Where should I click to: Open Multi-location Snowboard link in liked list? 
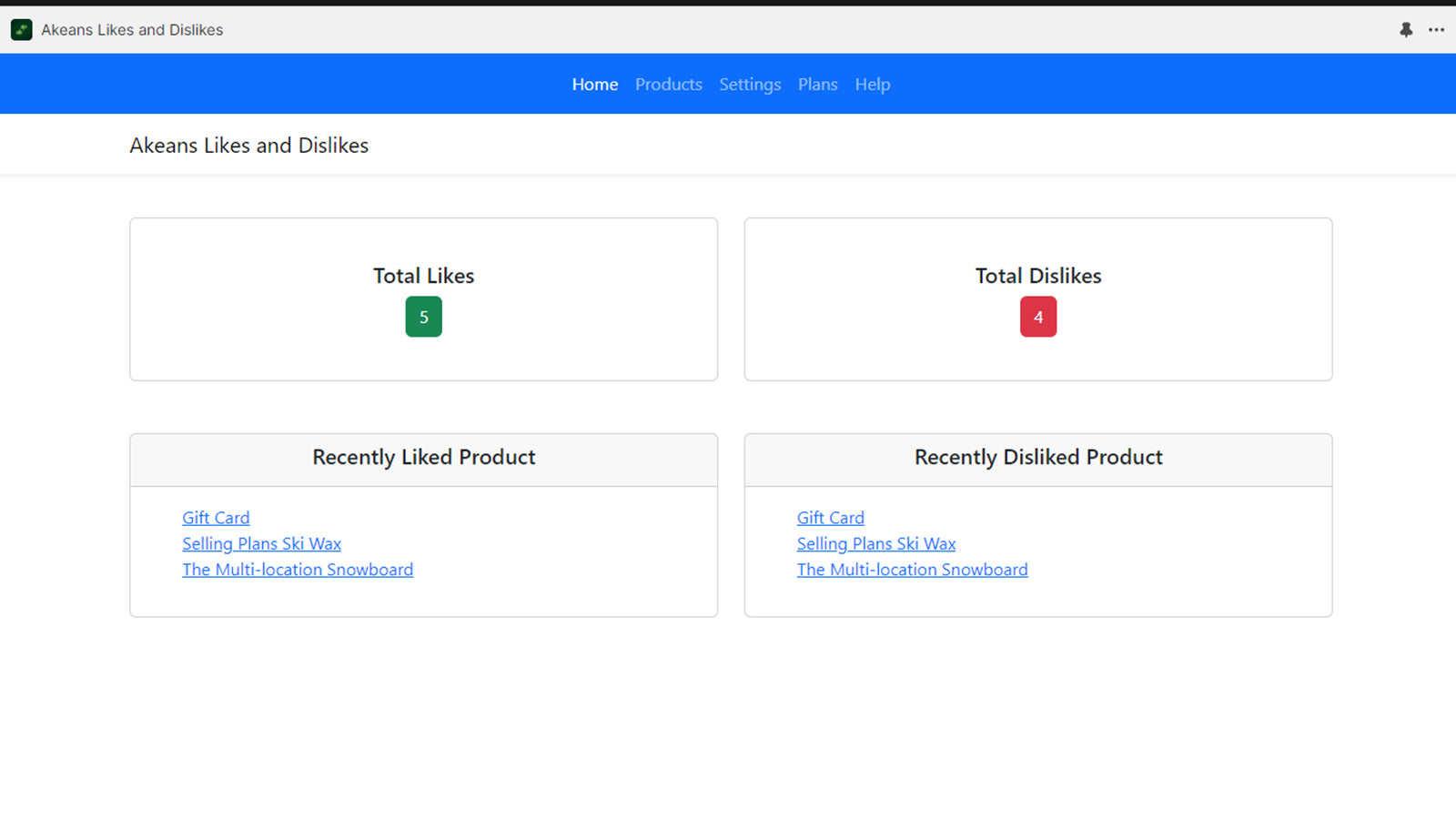coord(298,570)
